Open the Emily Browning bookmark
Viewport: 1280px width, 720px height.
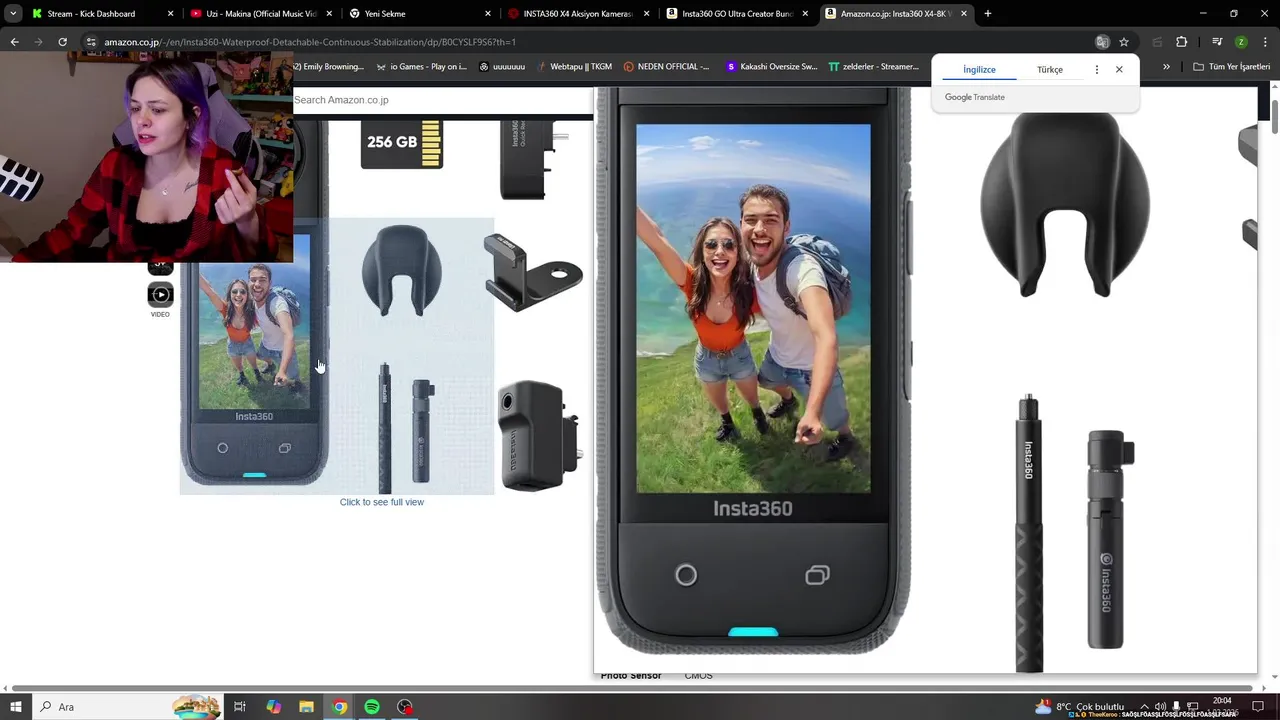pos(330,67)
